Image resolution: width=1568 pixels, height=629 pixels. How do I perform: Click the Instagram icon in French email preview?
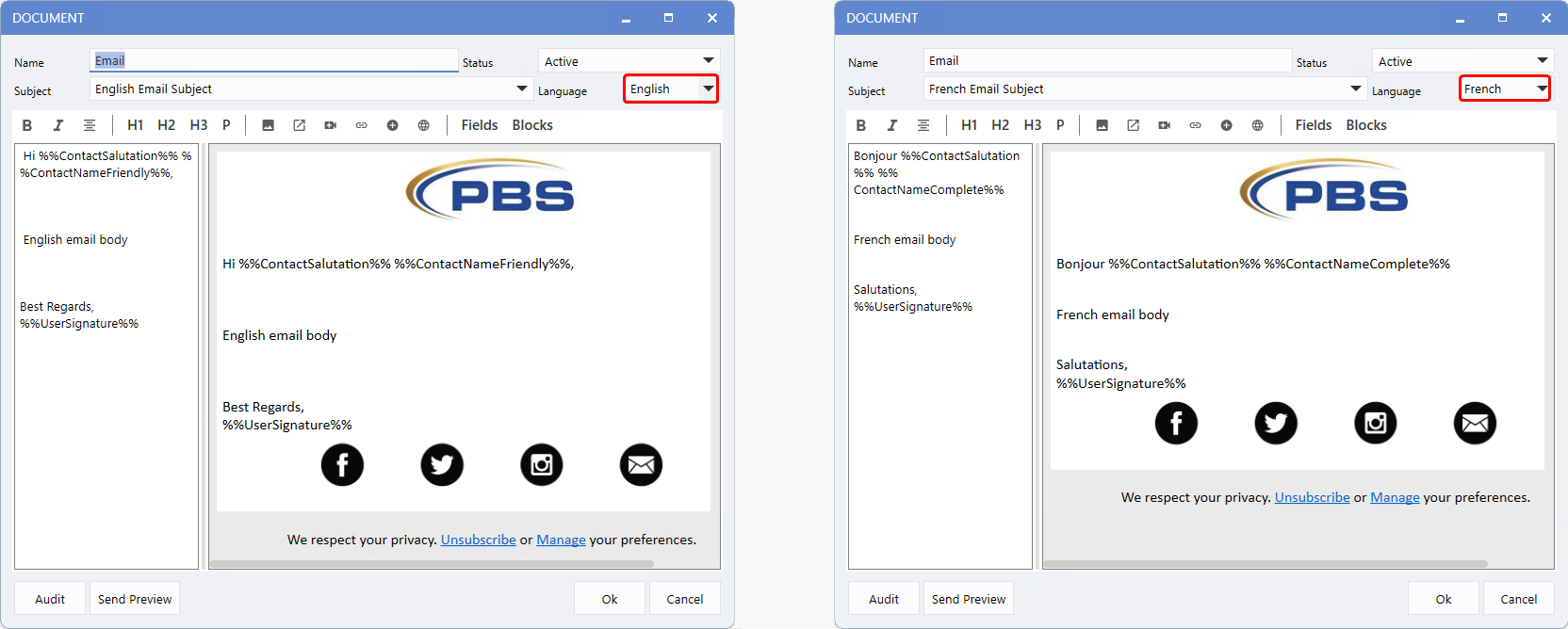1375,423
